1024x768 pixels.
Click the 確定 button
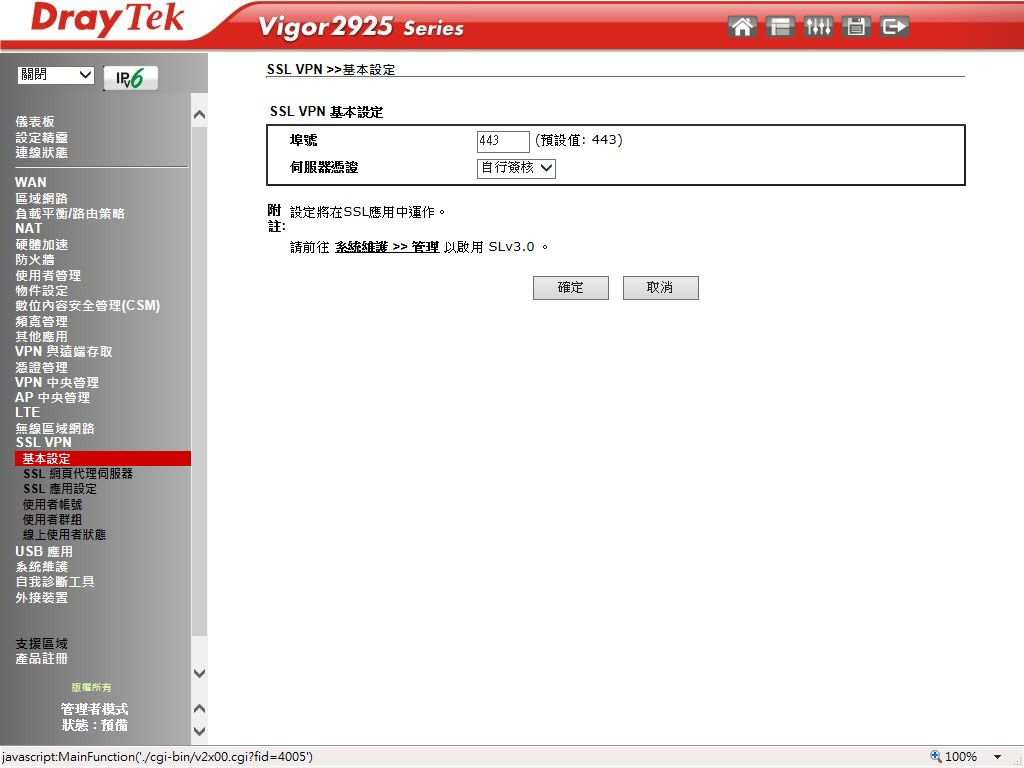571,288
